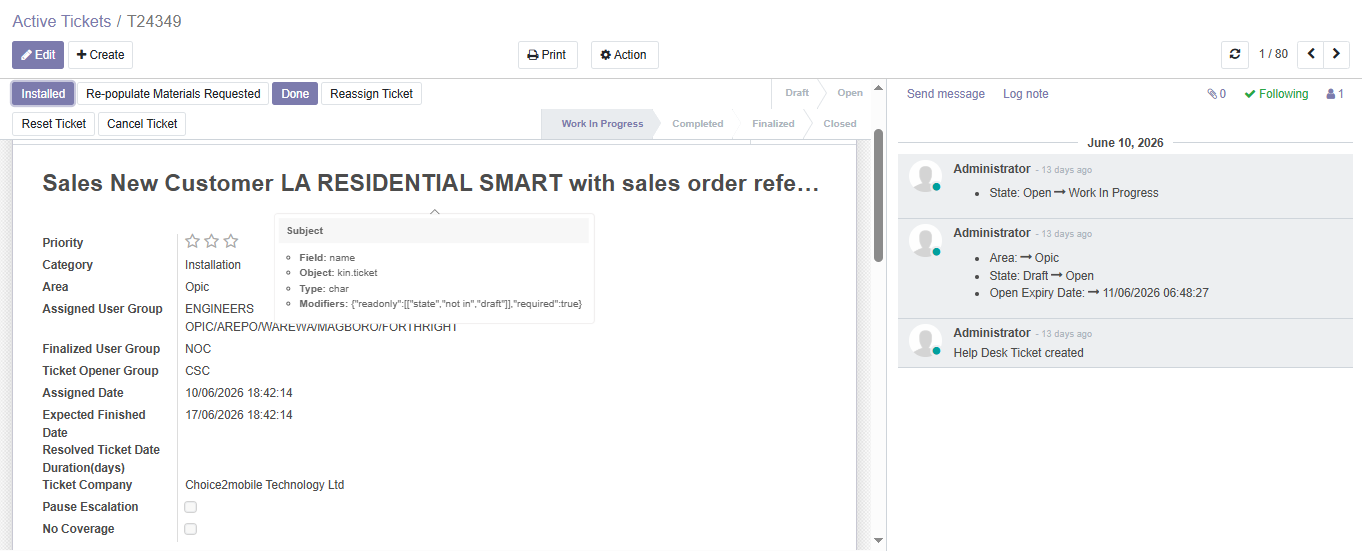The width and height of the screenshot is (1362, 551).
Task: Go to previous record arrow
Action: (1311, 55)
